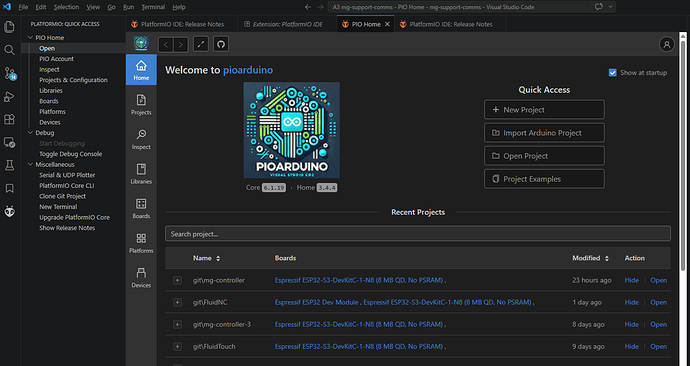Expand the git\mg-controller project row
690x366 pixels.
click(177, 280)
